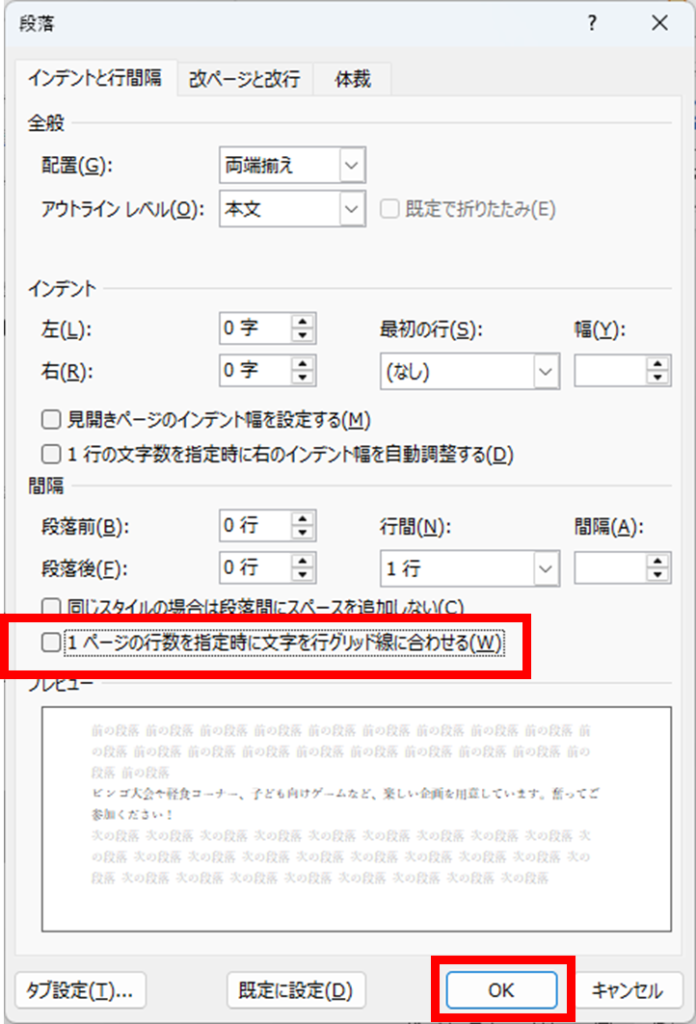Increase 幅 indent width spinner value
The image size is (696, 1024).
[658, 365]
